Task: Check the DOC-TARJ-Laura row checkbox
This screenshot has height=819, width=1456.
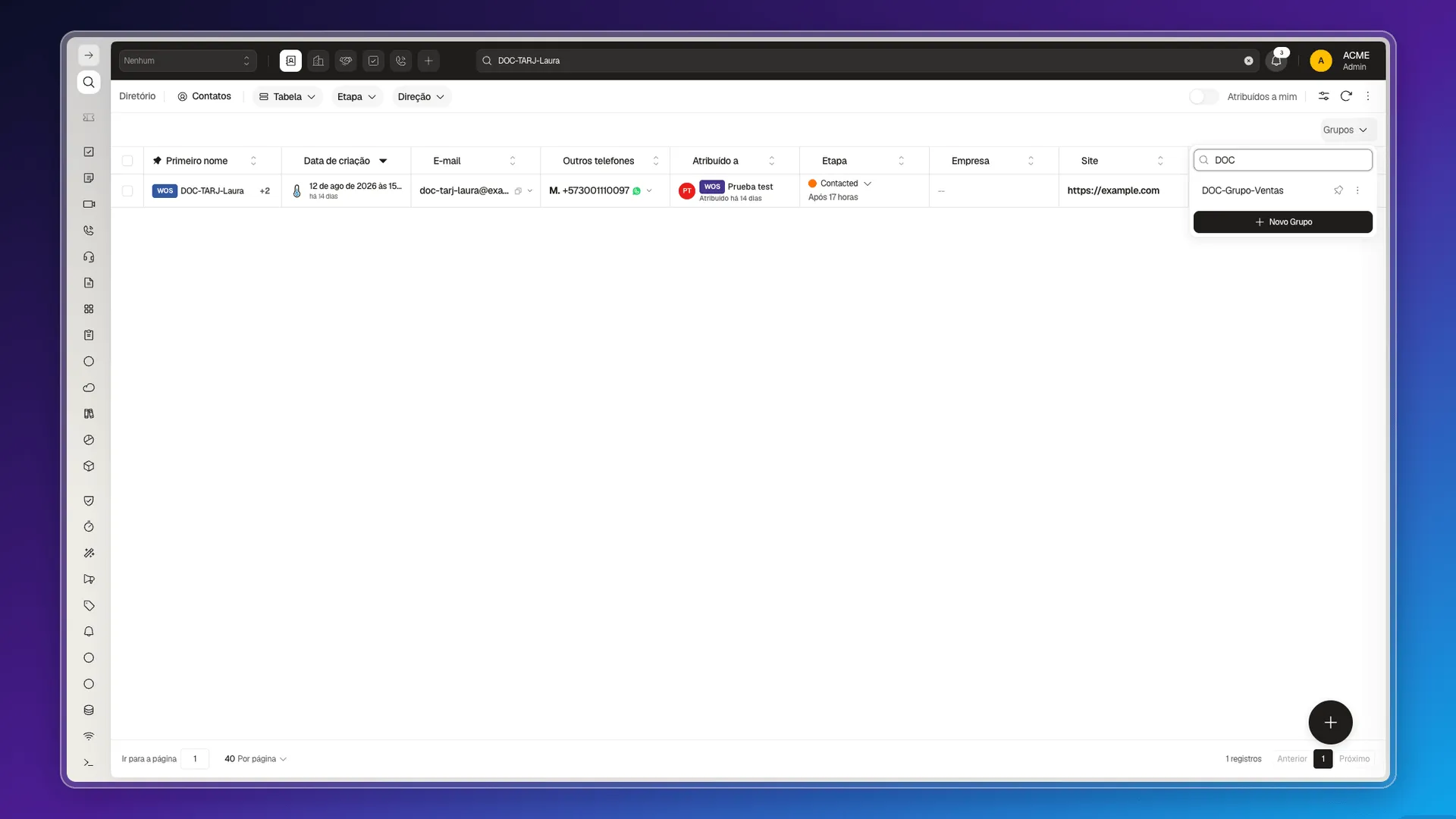Action: point(127,191)
